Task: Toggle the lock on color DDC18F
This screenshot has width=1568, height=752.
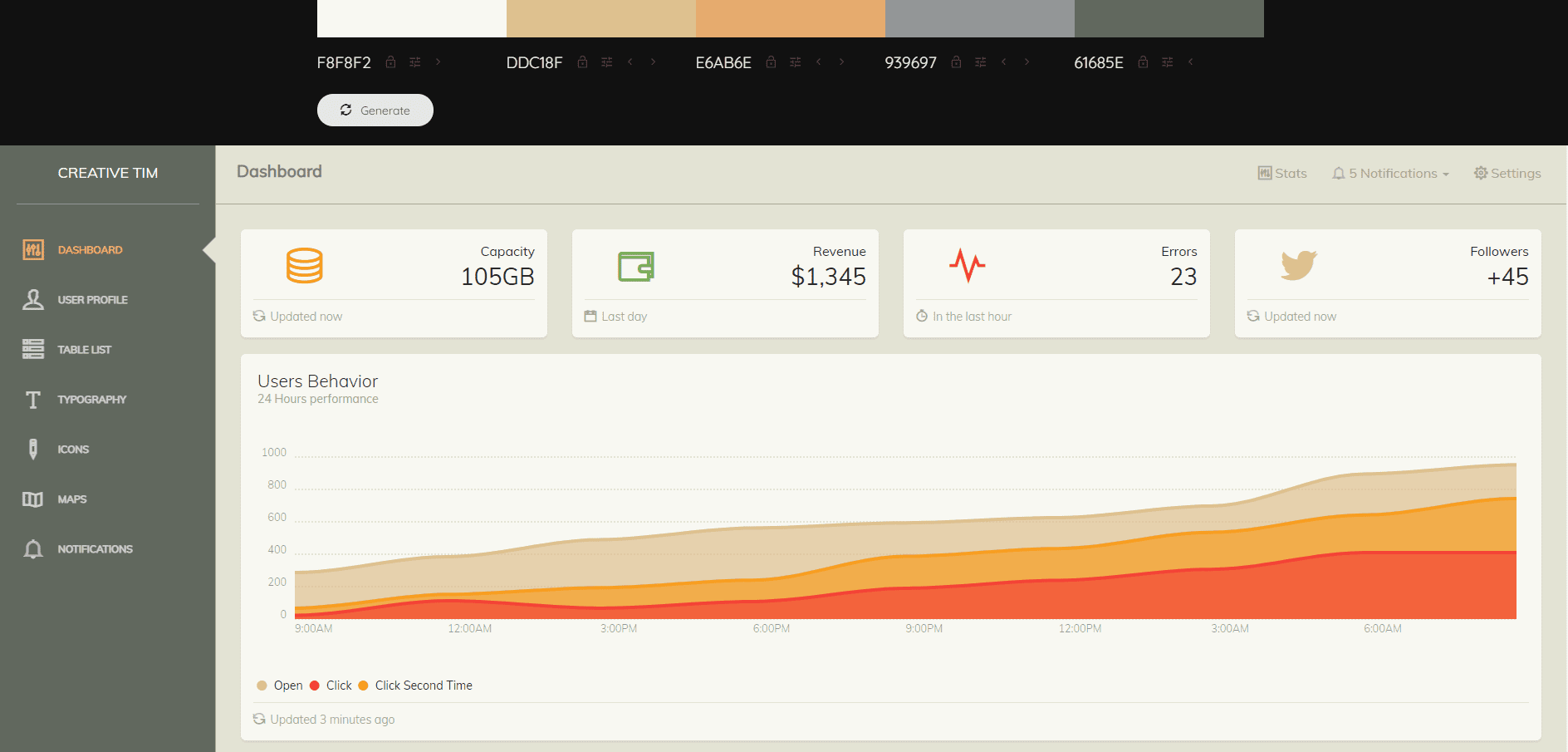Action: point(582,62)
